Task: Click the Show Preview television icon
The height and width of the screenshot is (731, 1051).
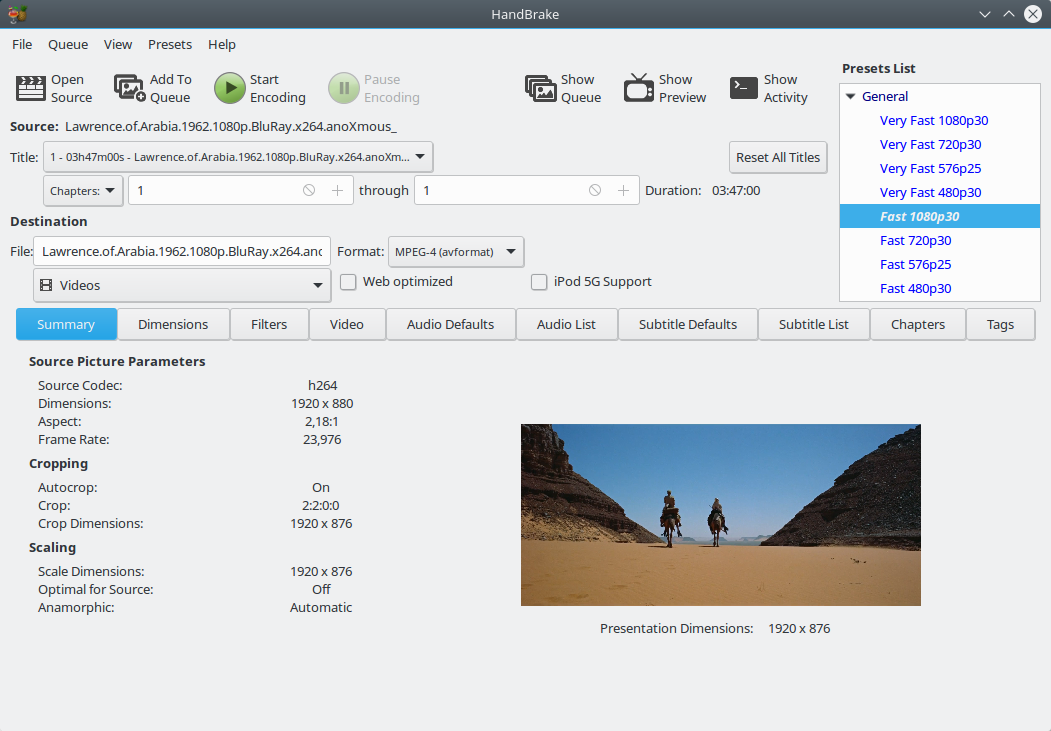Action: (x=639, y=88)
